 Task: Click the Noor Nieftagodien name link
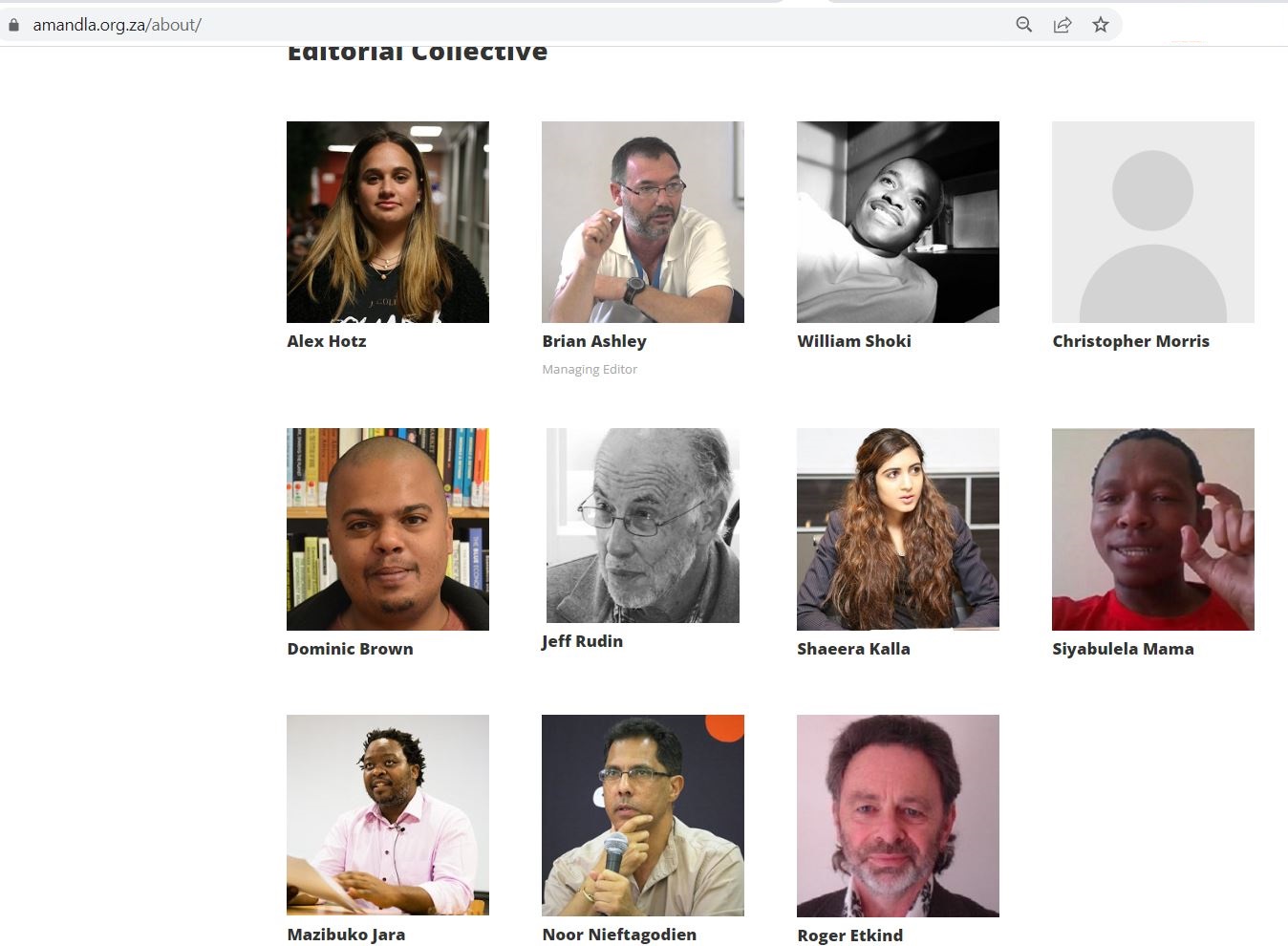pos(619,935)
